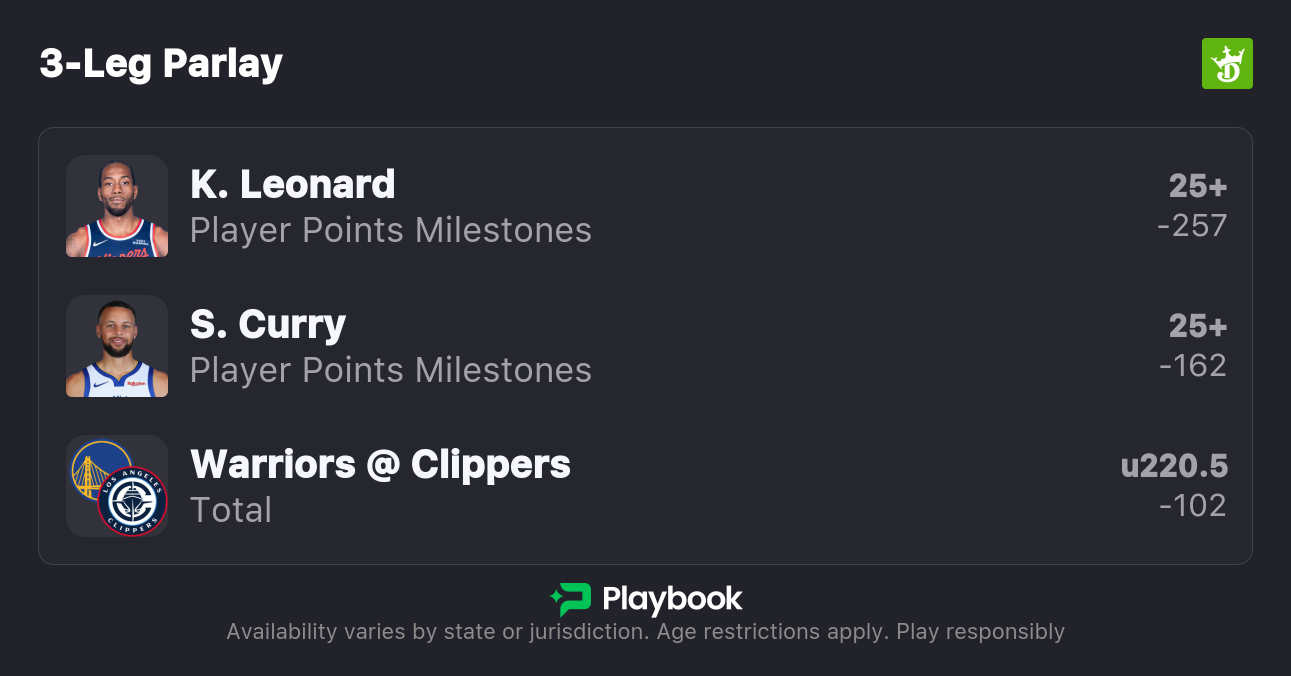Click the -162 odds for Curry
Screen dimensions: 1291x676
[1193, 366]
